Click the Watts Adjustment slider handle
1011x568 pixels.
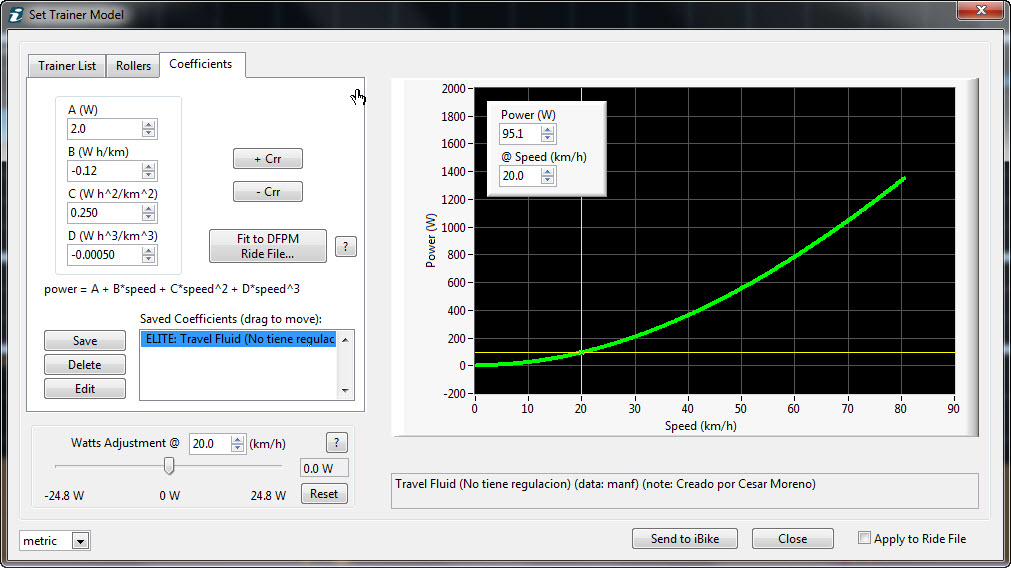click(x=169, y=465)
